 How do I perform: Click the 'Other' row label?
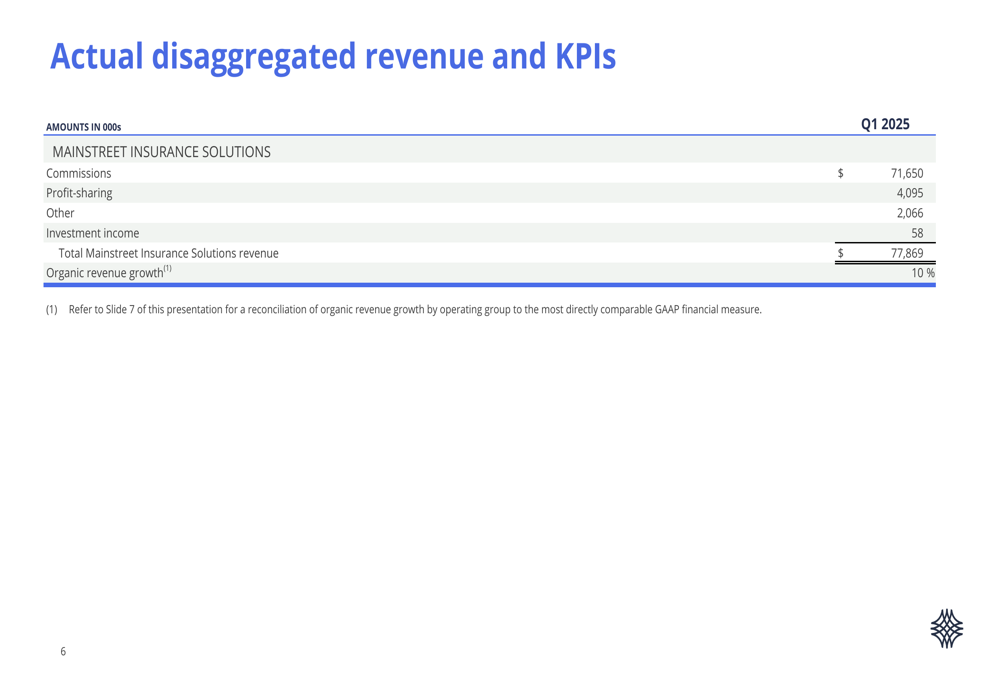point(60,213)
